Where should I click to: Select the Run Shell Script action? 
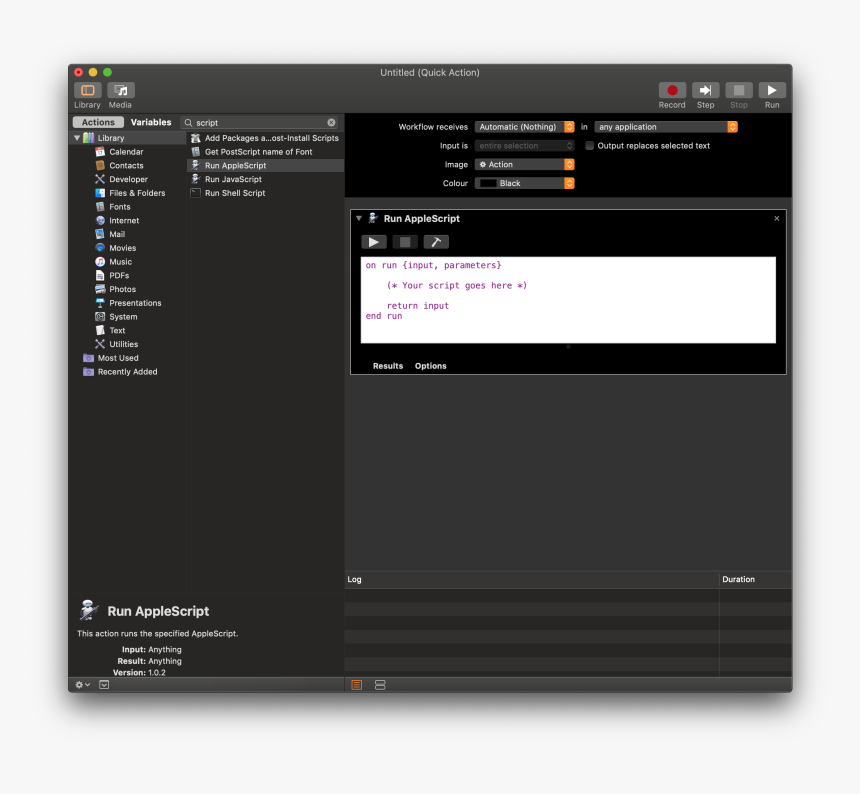point(265,193)
